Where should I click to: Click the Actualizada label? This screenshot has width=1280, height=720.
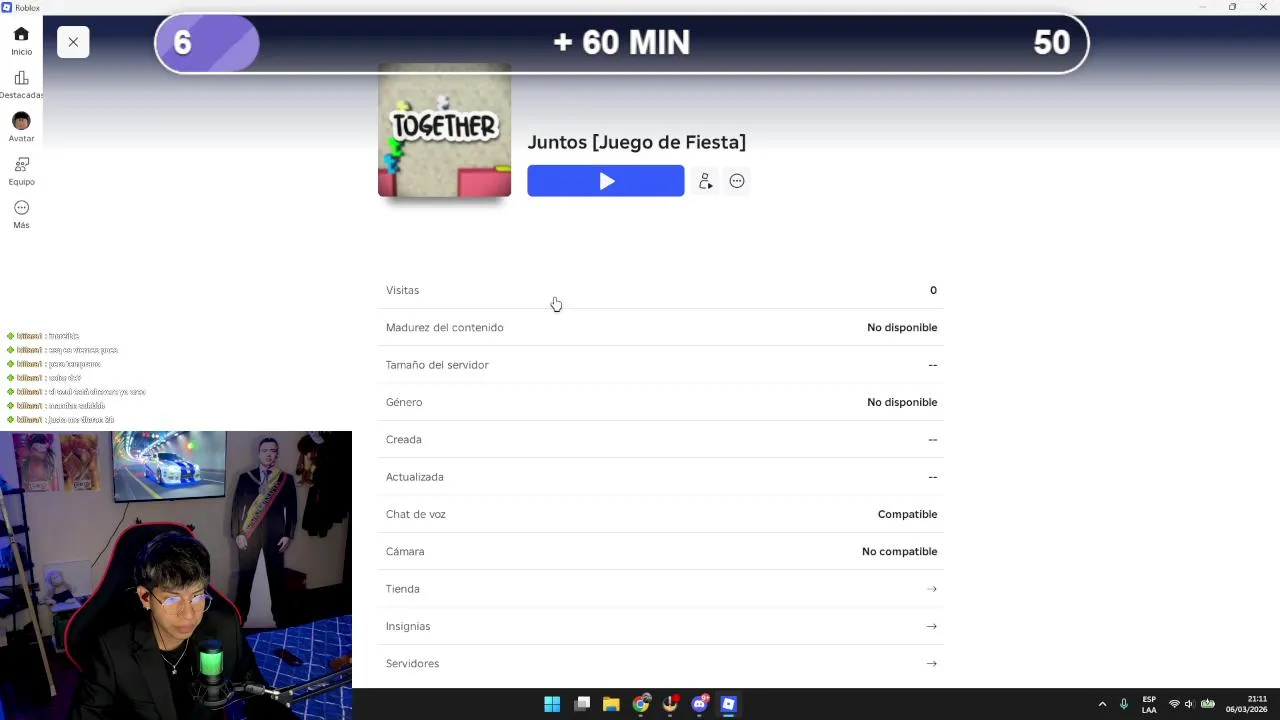pos(415,477)
